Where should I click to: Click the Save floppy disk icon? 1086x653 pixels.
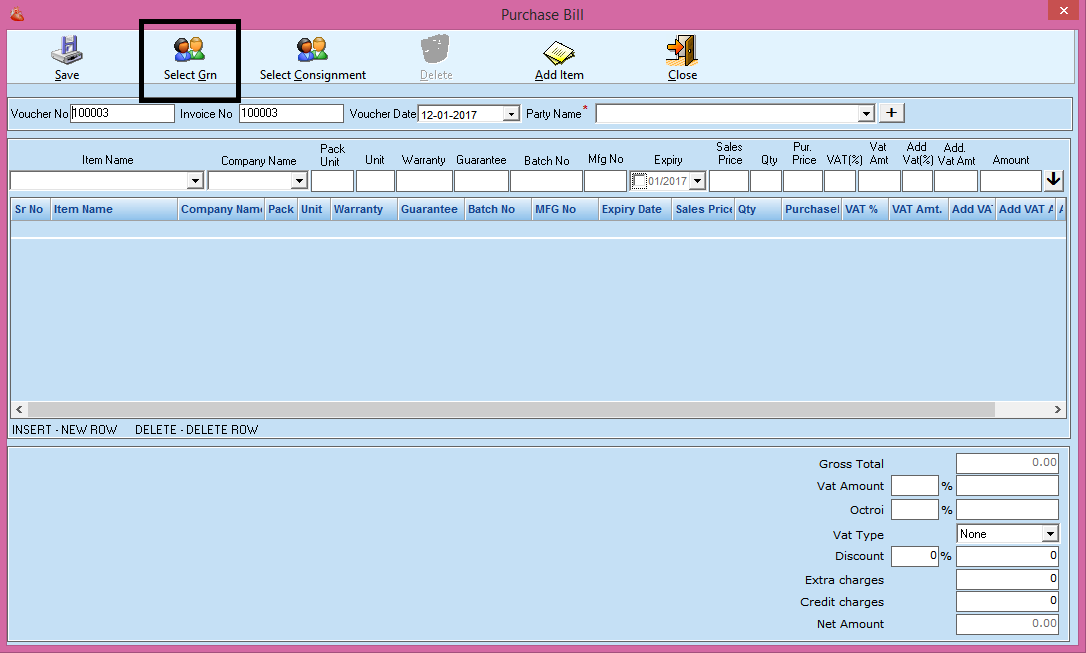pos(67,50)
